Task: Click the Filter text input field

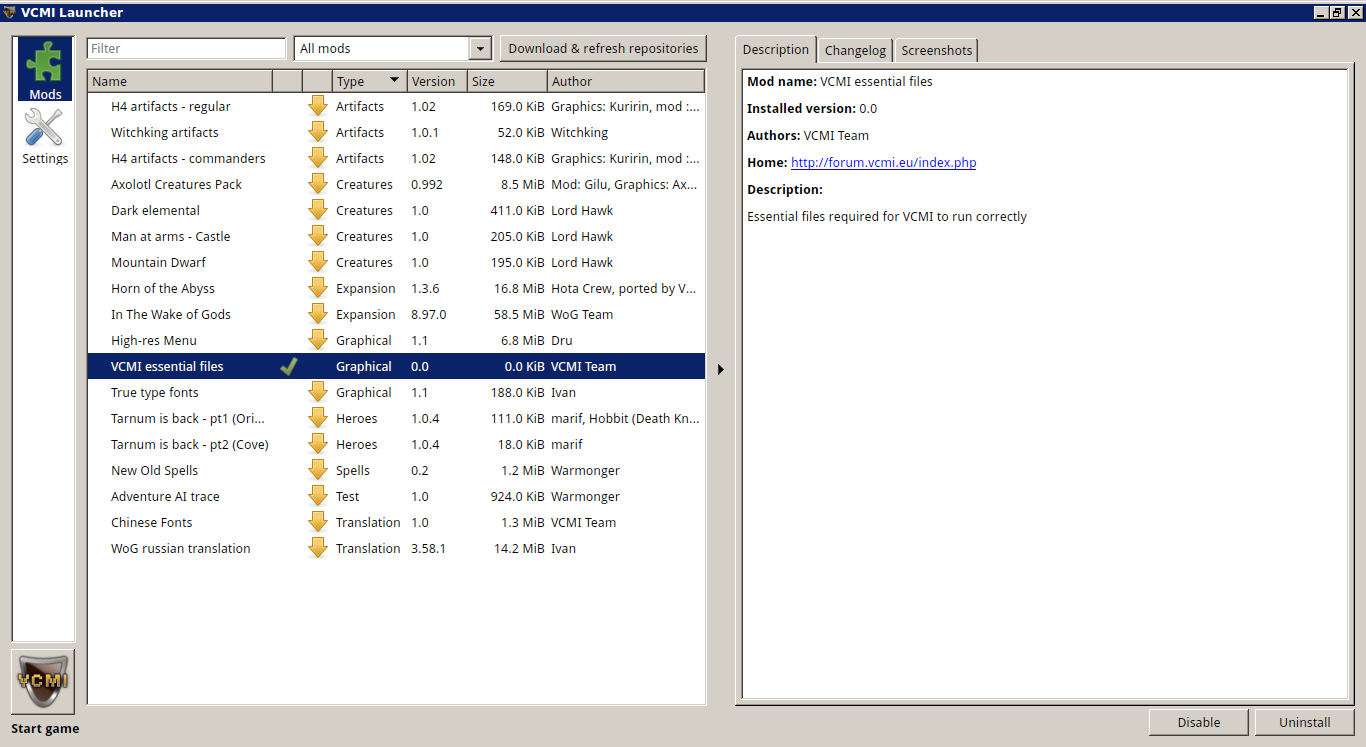Action: tap(186, 48)
